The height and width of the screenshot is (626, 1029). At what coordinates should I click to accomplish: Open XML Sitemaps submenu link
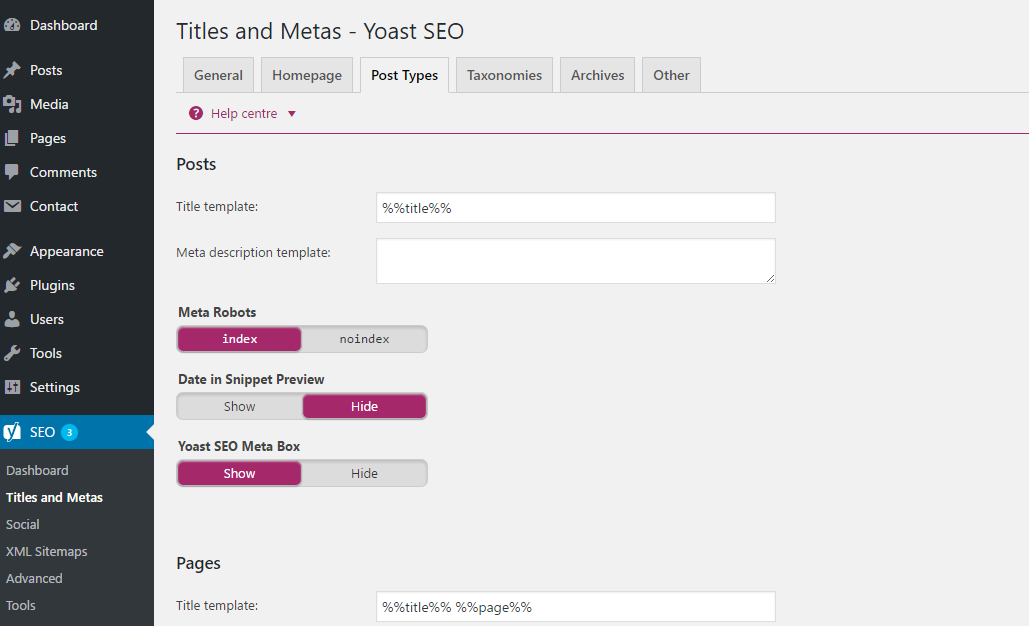[47, 551]
